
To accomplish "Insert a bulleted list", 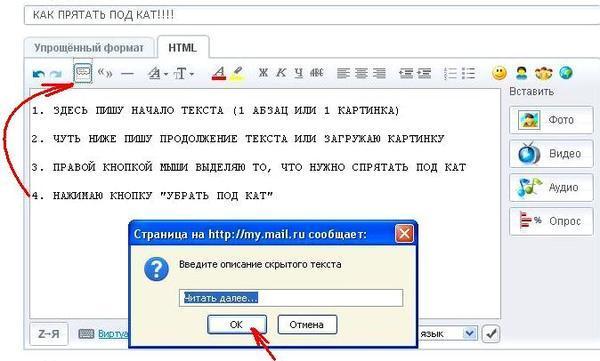I will [x=468, y=73].
